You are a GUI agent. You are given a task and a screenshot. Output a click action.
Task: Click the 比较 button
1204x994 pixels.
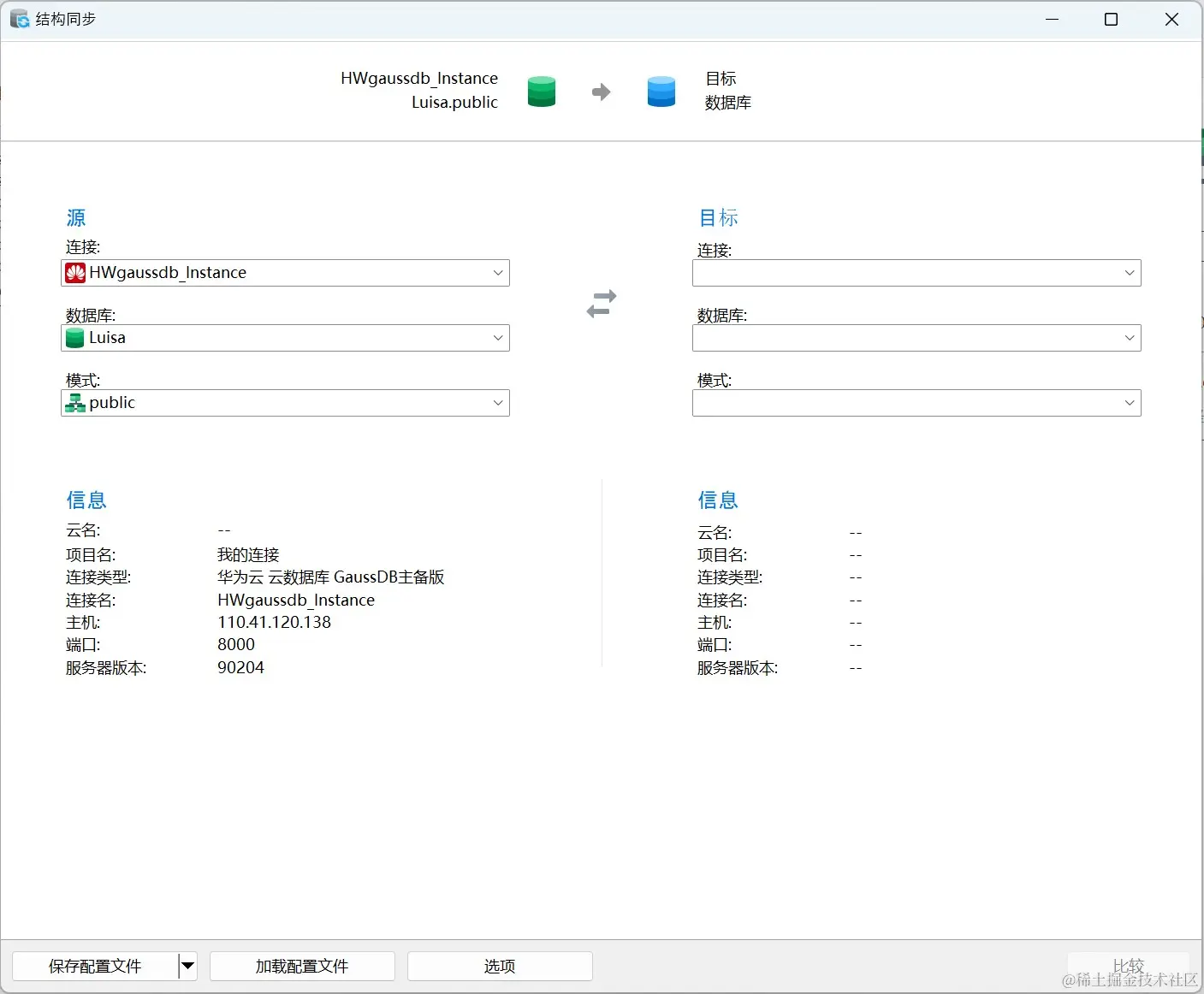coord(1128,966)
